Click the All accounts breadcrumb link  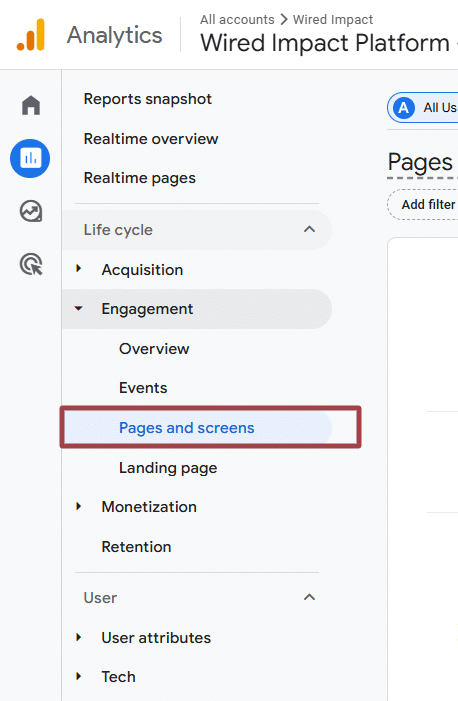tap(237, 20)
